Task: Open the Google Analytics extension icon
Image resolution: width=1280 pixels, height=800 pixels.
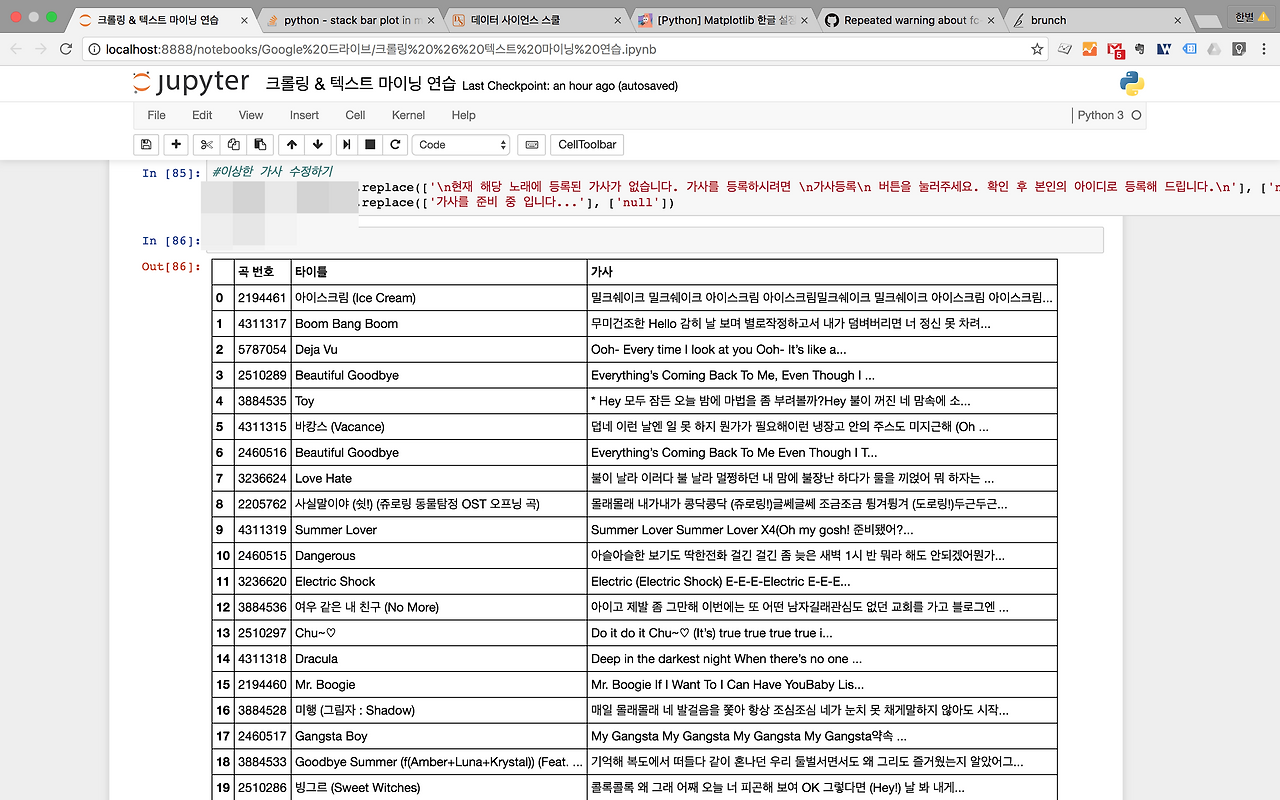Action: click(x=1090, y=48)
